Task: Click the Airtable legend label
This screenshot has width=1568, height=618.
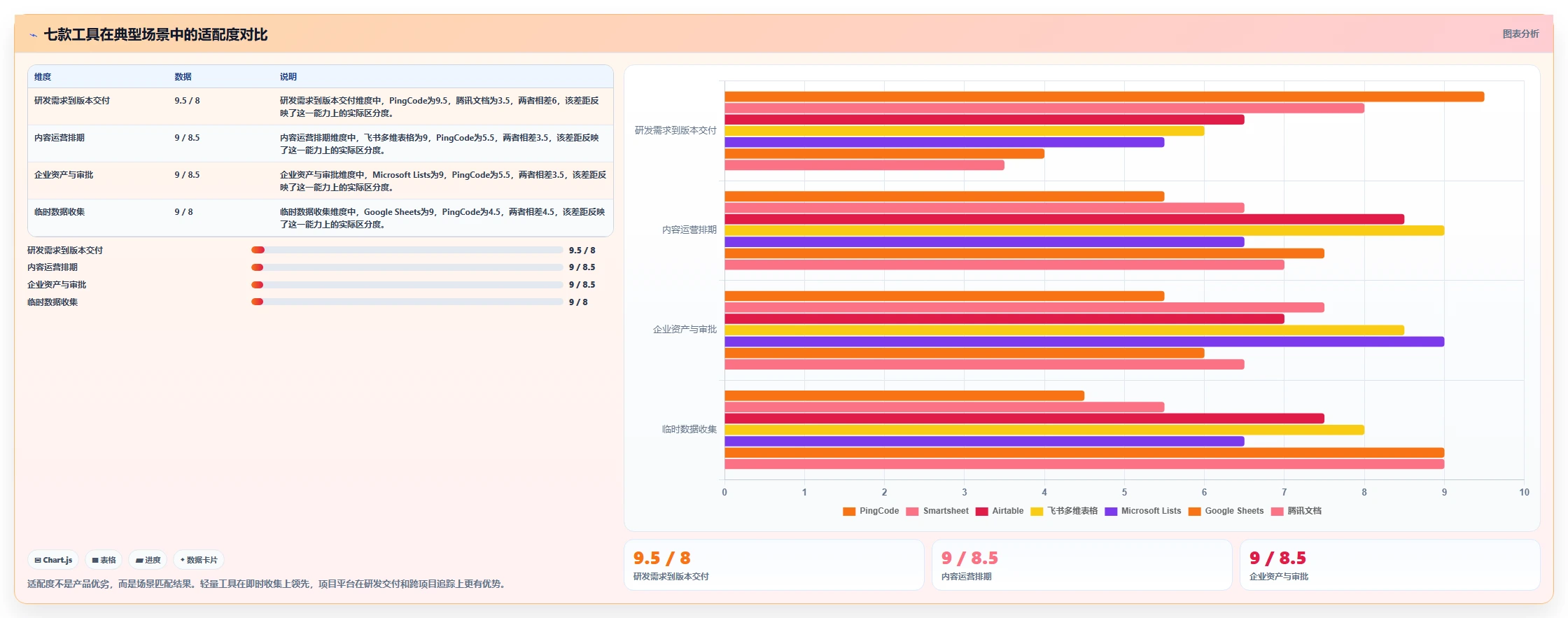Action: tap(1007, 512)
